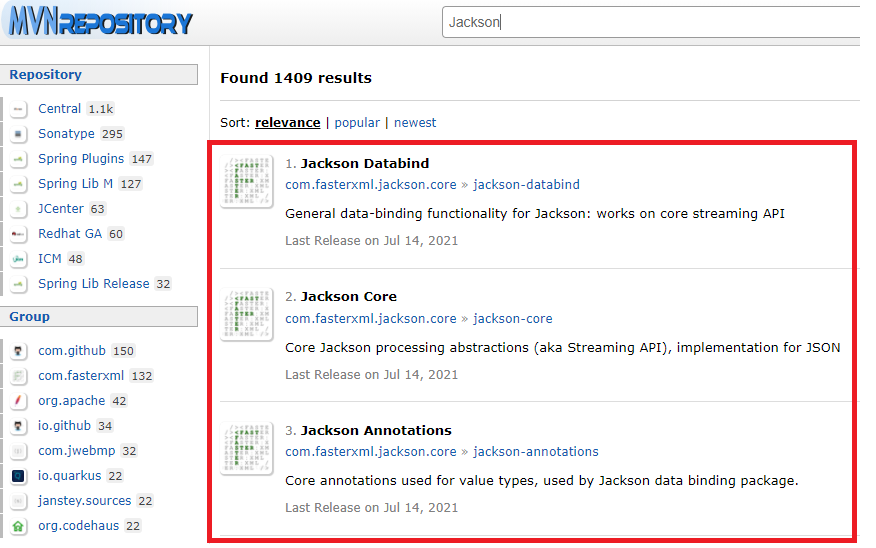The height and width of the screenshot is (548, 876).
Task: Click the com.github group icon
Action: 18,351
